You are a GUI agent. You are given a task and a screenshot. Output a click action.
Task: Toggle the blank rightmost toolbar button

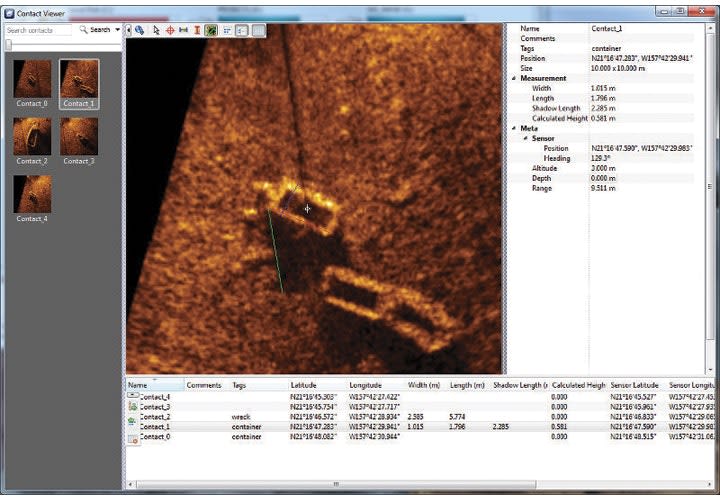258,31
